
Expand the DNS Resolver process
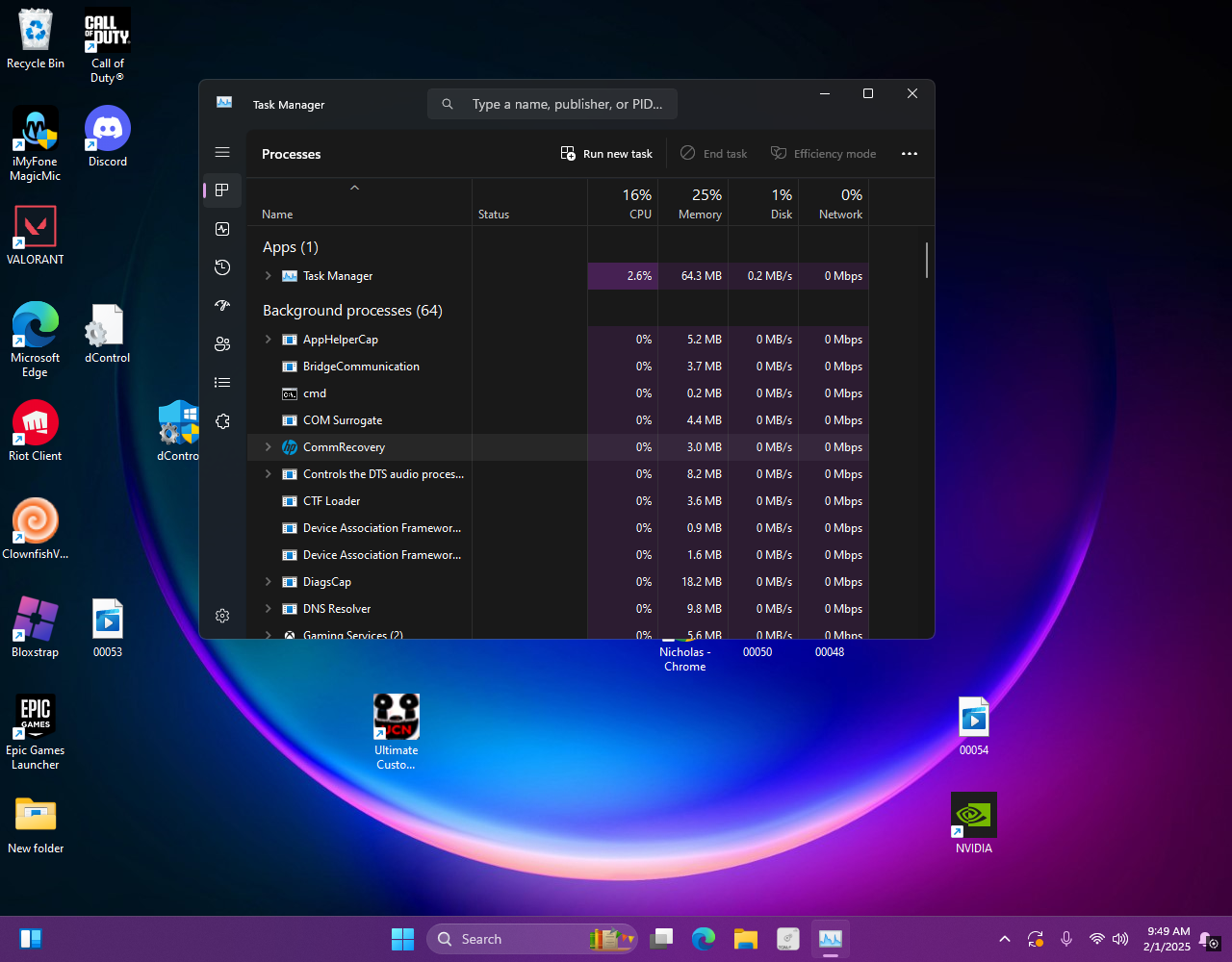click(x=269, y=609)
